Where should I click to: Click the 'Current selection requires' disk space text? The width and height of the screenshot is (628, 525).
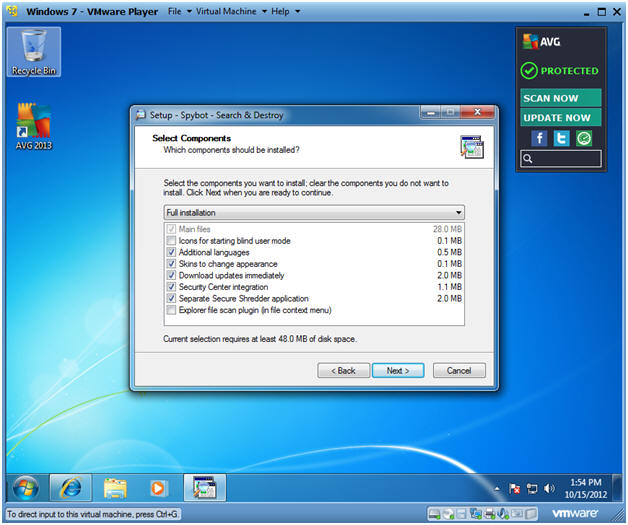[260, 339]
